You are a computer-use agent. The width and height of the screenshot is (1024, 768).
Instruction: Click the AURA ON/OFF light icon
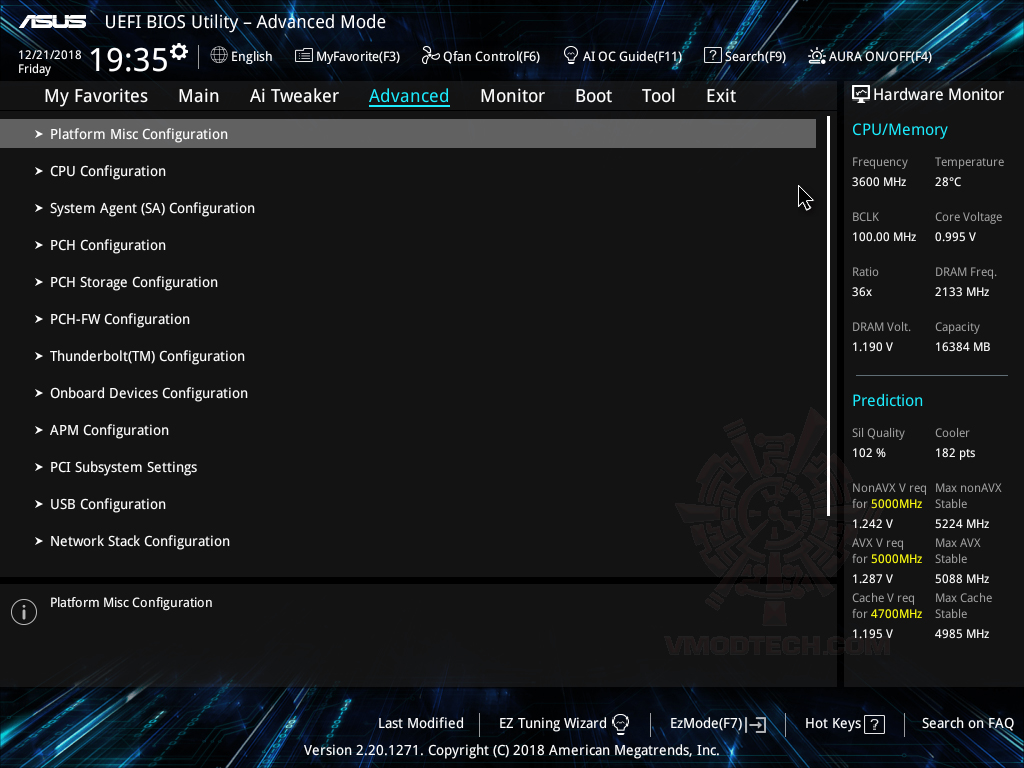coord(816,56)
